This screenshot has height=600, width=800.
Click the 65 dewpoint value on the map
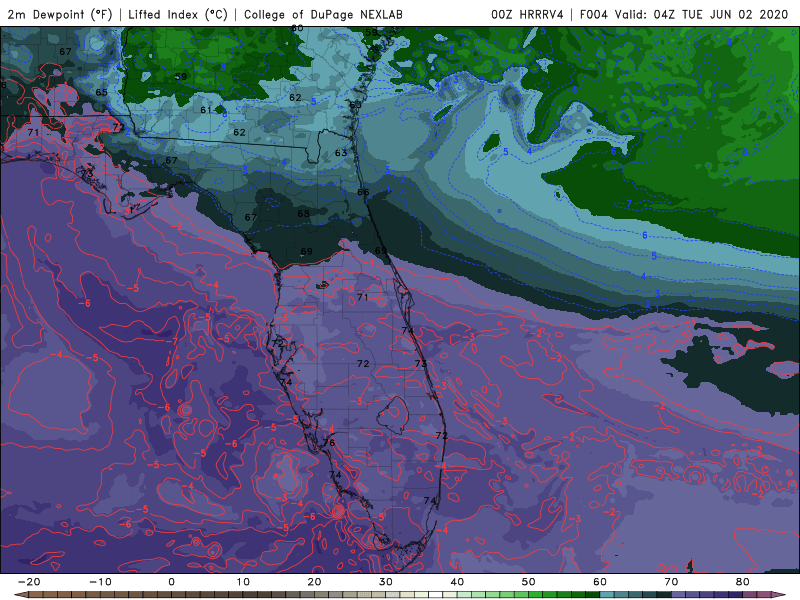pos(102,92)
